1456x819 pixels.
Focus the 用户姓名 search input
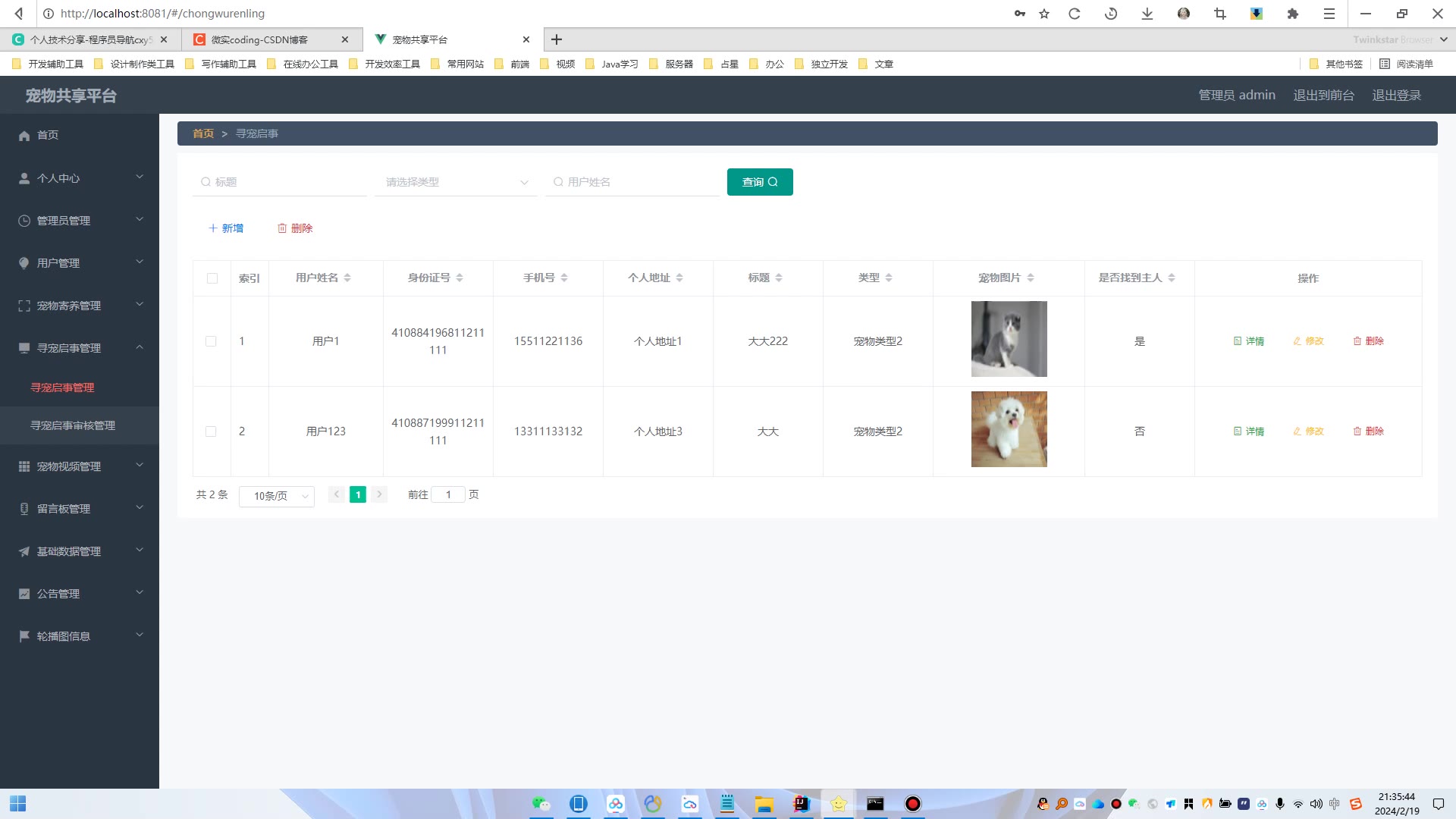632,182
